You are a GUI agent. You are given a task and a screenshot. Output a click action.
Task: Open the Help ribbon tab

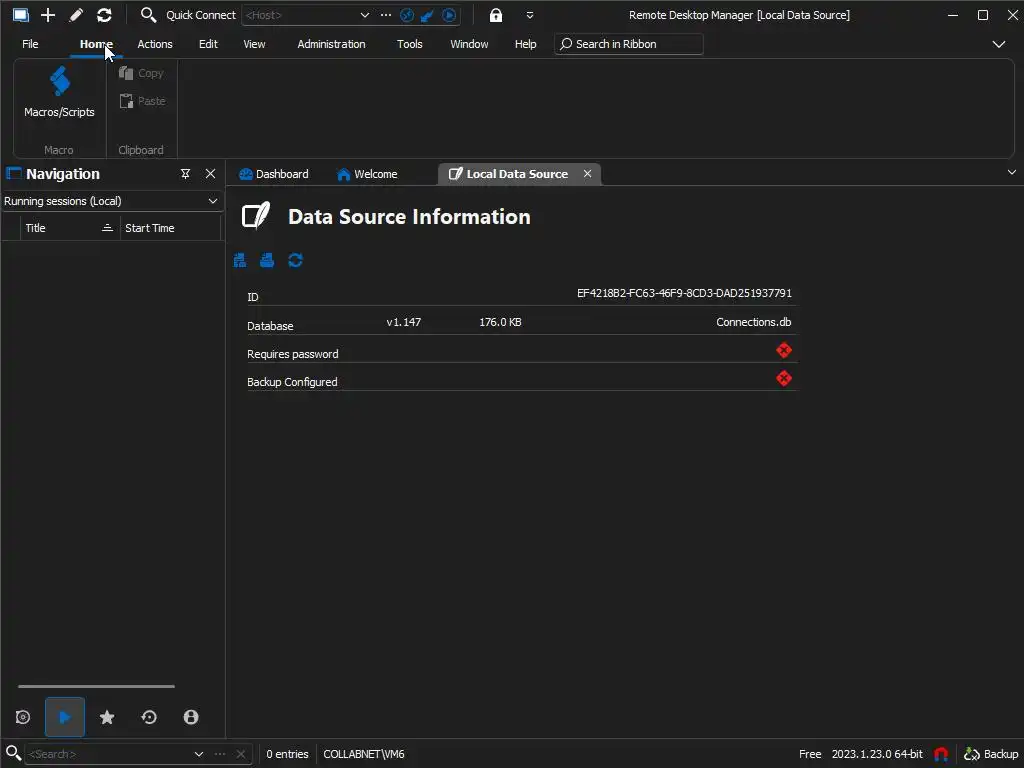525,44
